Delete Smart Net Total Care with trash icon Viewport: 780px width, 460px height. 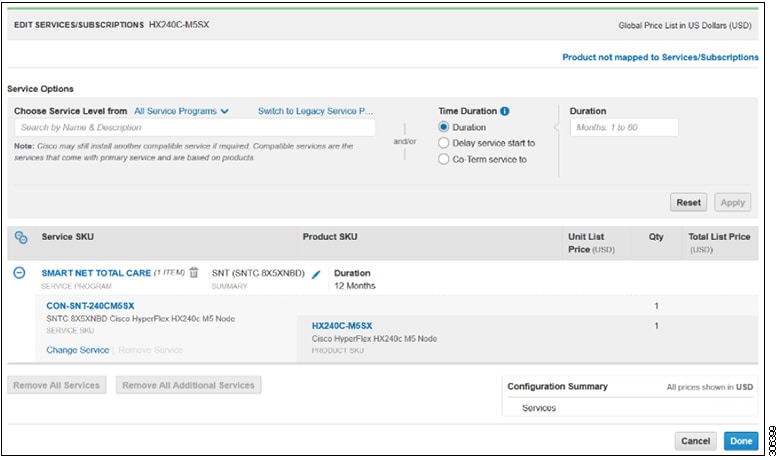(194, 273)
